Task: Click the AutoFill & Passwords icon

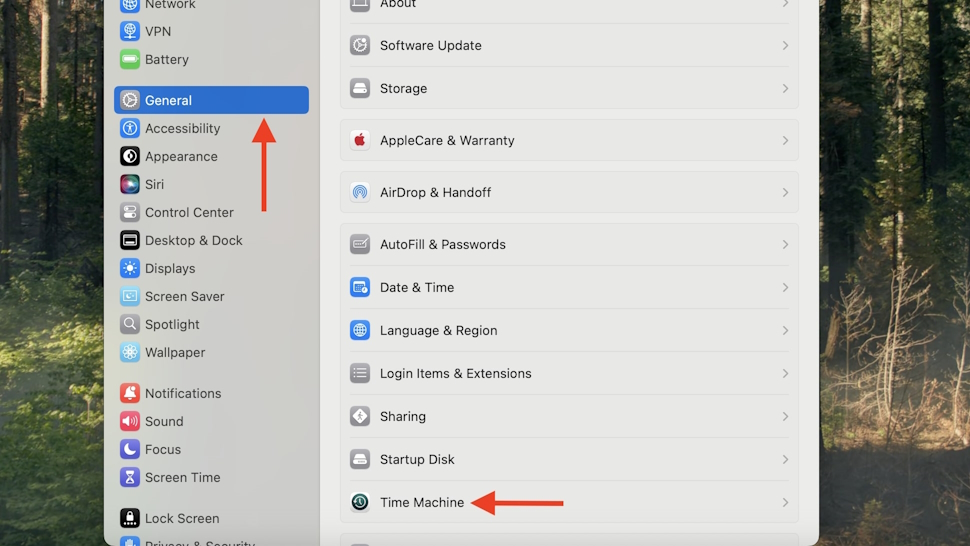Action: (360, 244)
